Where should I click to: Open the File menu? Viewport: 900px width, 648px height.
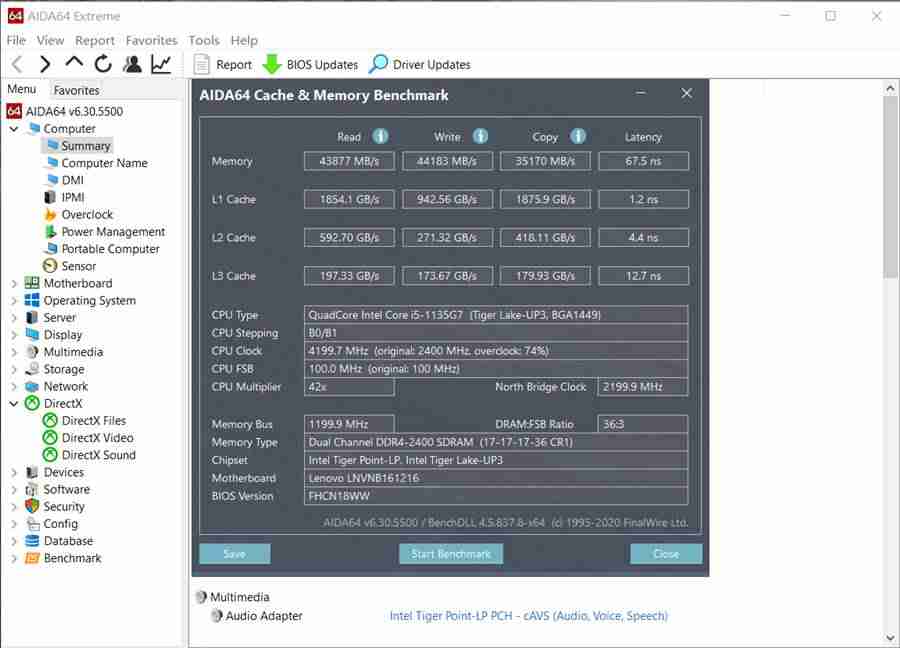[x=16, y=40]
